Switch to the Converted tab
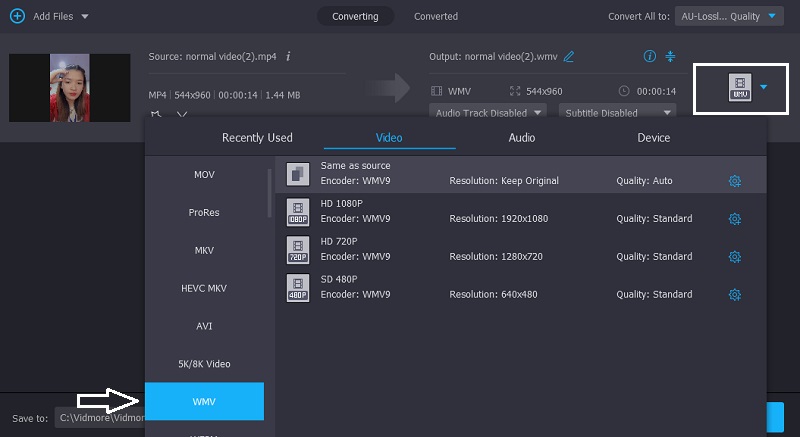Viewport: 800px width, 437px height. pyautogui.click(x=436, y=16)
